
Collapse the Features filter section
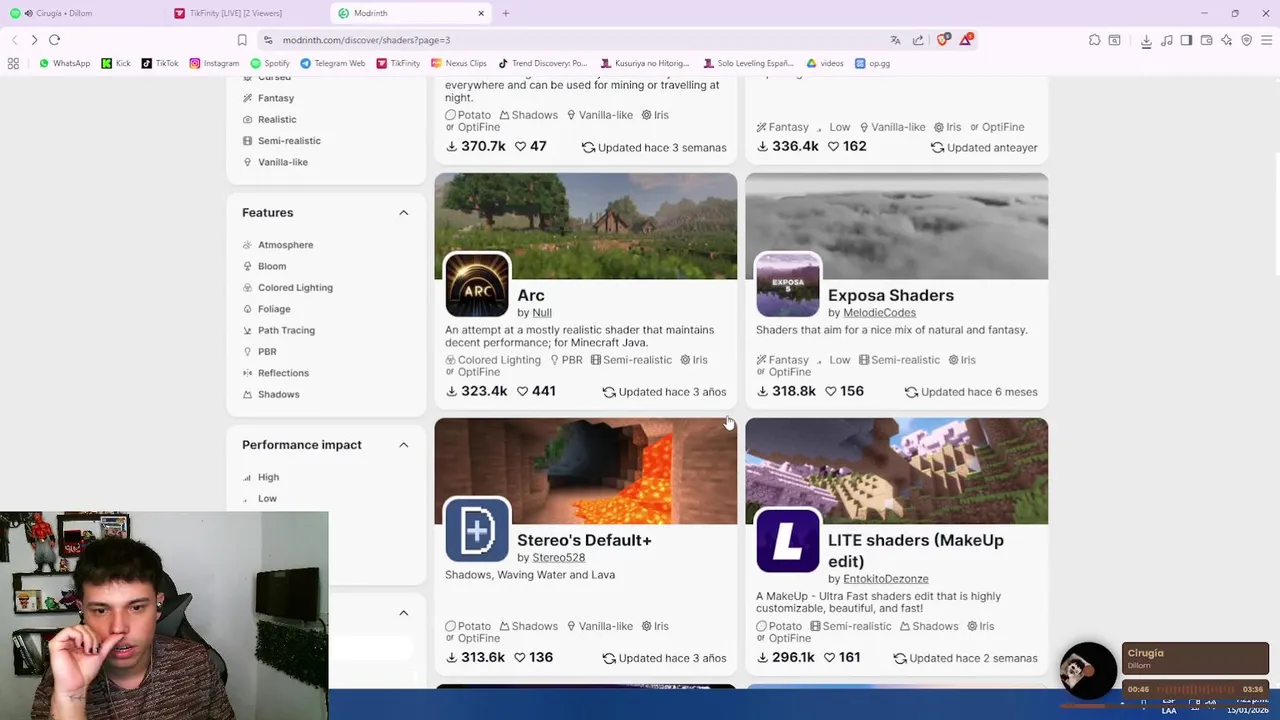pos(404,213)
